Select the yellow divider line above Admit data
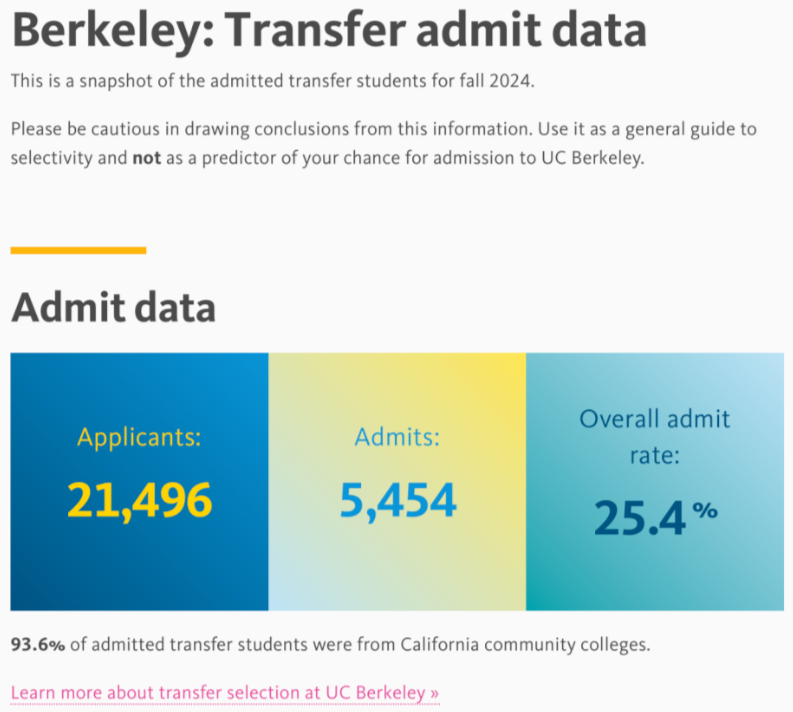793x712 pixels. point(78,250)
